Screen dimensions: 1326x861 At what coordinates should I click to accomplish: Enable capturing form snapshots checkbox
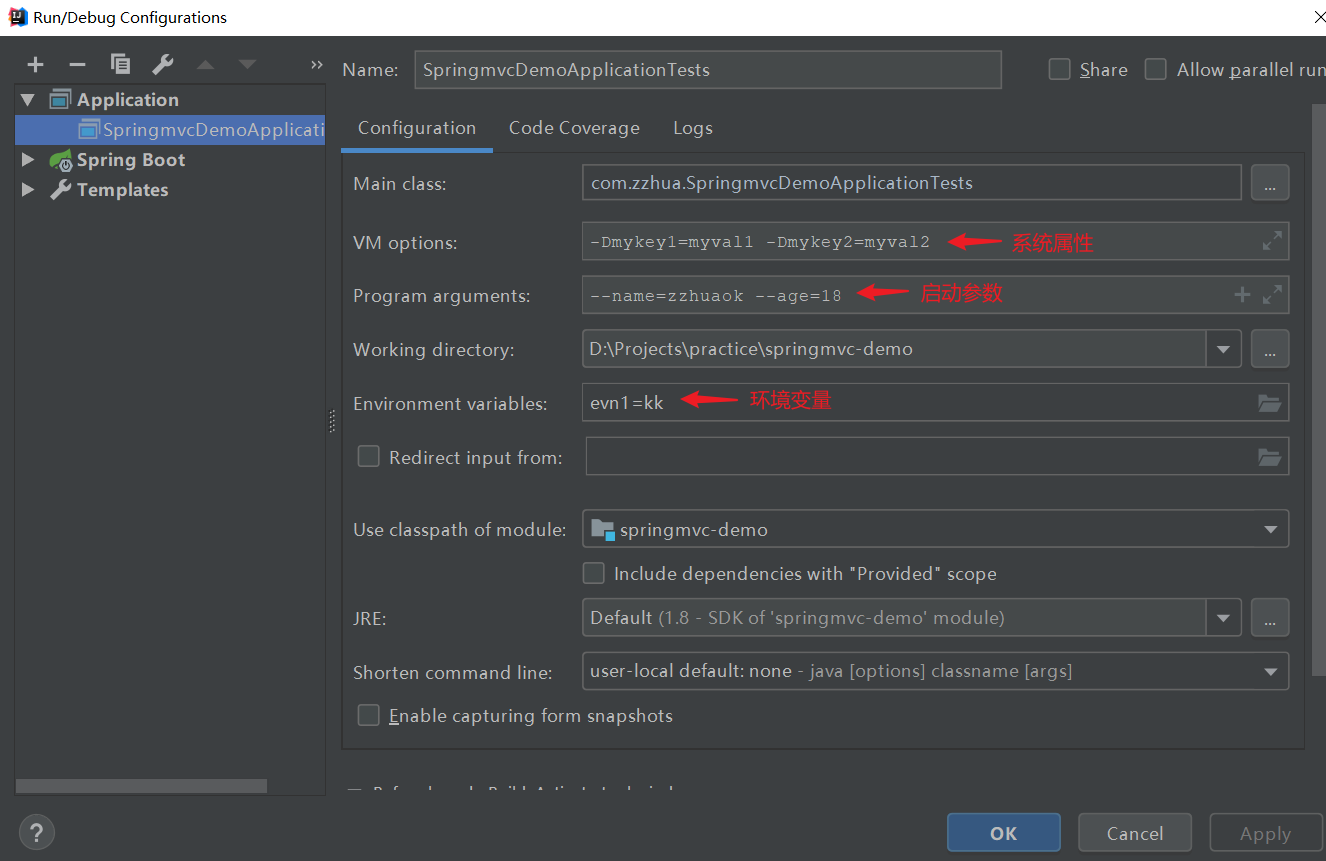(369, 715)
